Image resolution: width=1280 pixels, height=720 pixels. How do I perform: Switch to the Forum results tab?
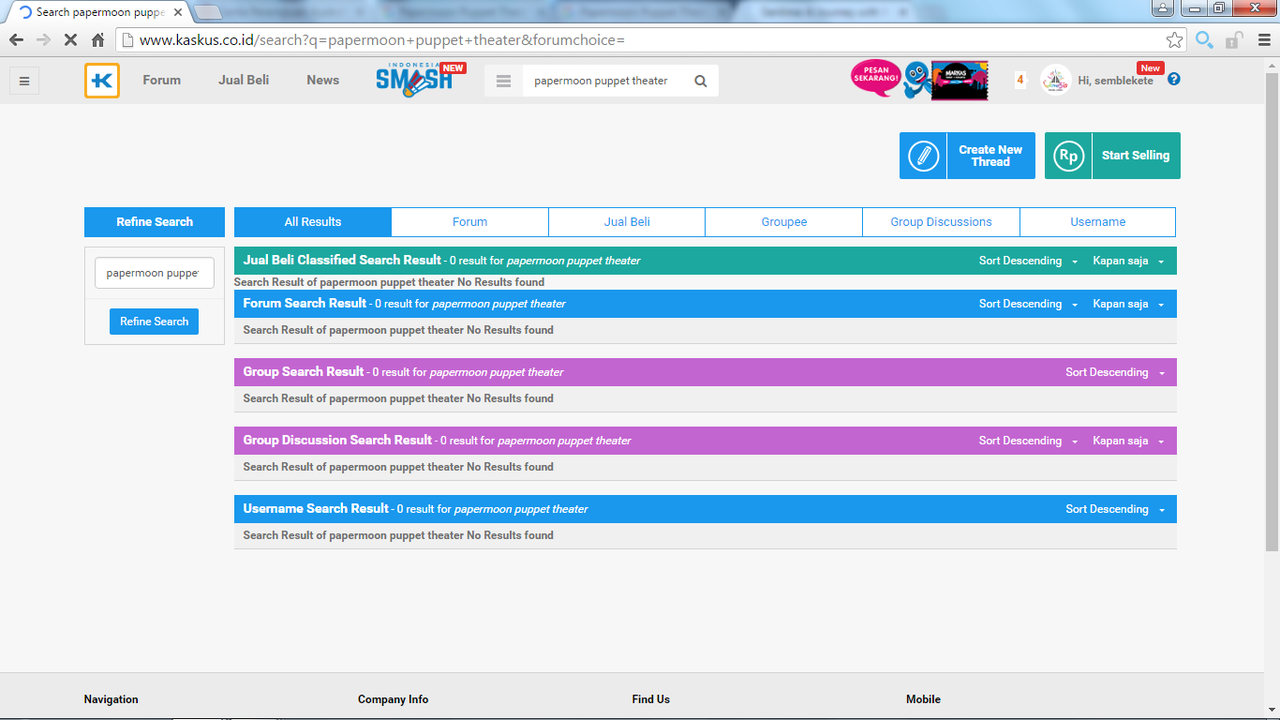(470, 222)
